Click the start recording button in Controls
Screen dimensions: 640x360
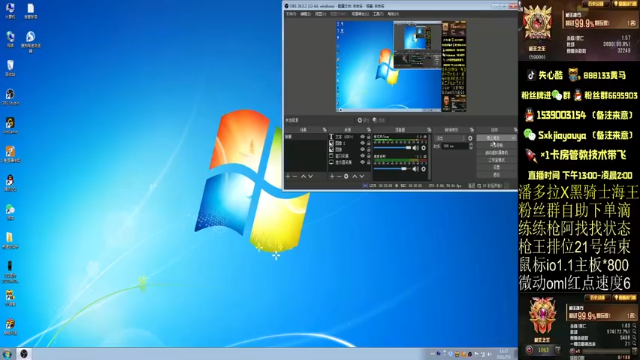tap(497, 145)
